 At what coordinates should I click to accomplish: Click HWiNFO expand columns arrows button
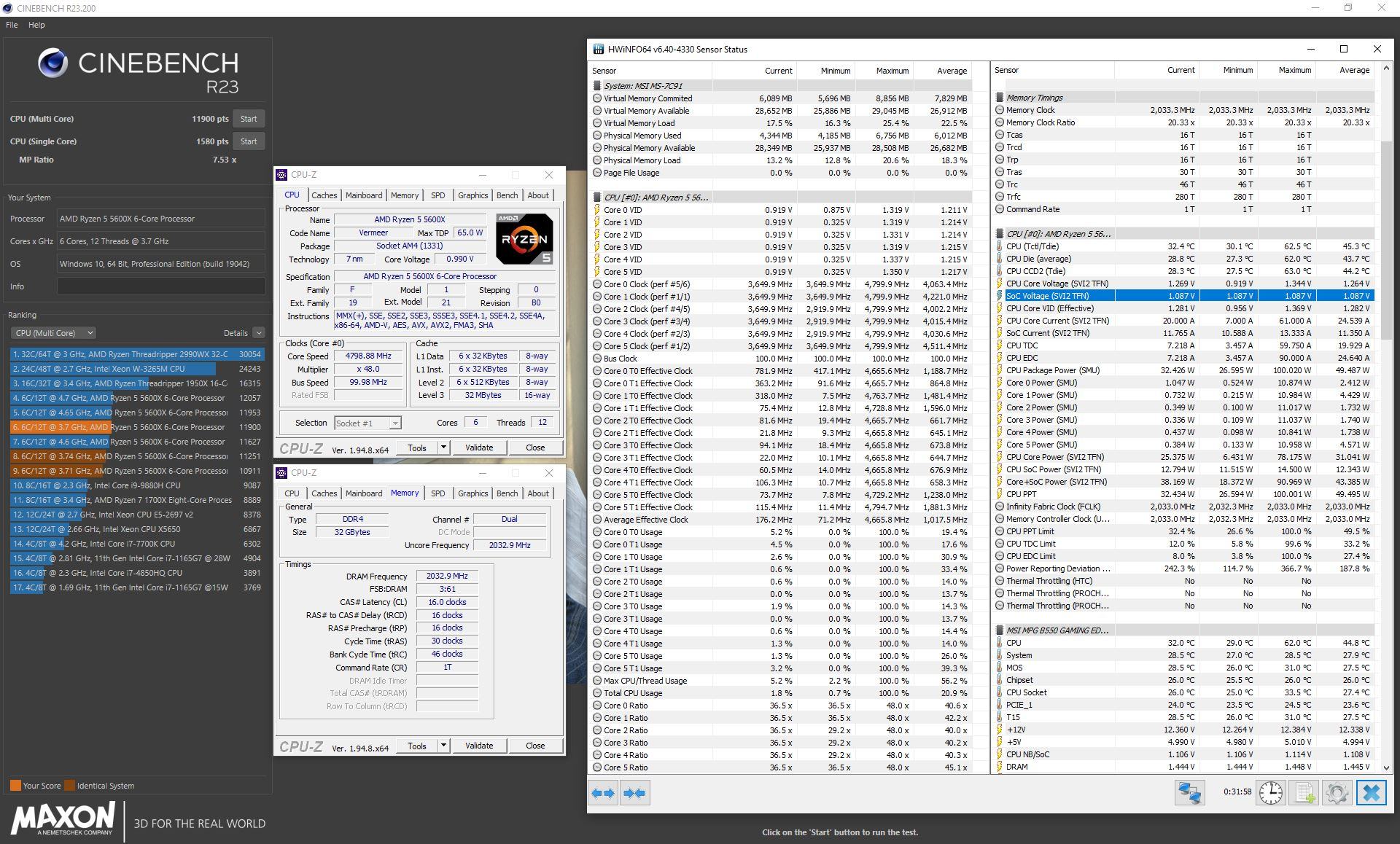603,792
